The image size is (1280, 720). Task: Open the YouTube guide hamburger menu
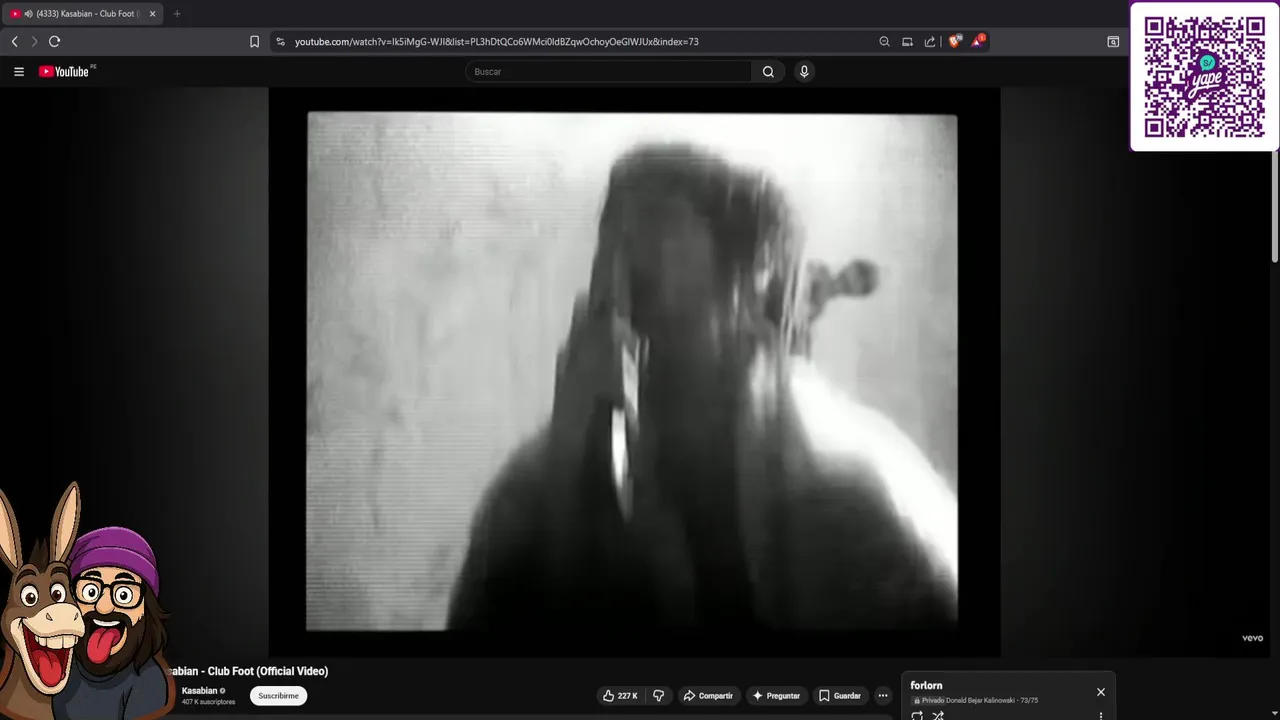coord(18,71)
